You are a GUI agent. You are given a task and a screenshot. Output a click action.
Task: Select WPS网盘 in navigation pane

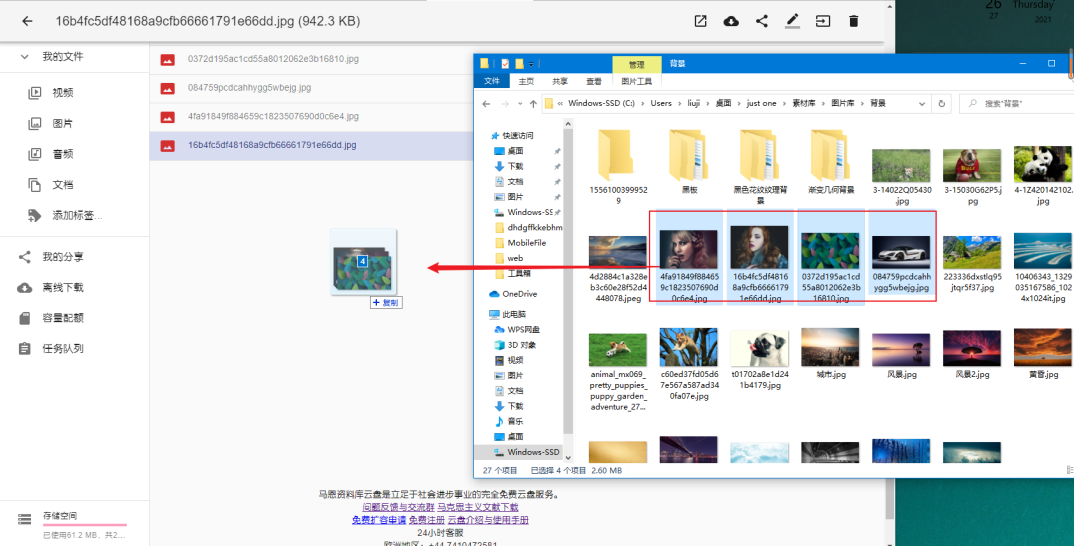(521, 330)
